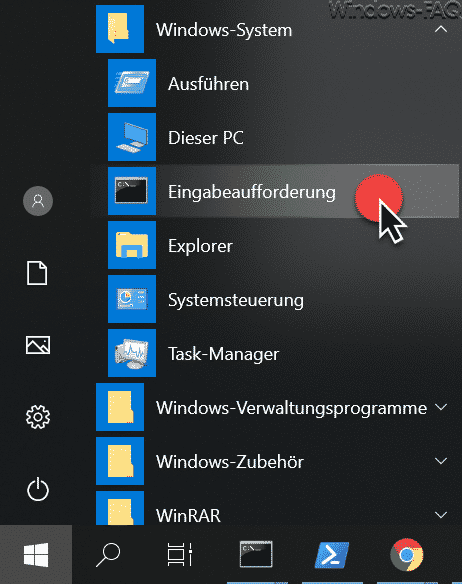Open taskbar search magnifier

pos(108,555)
